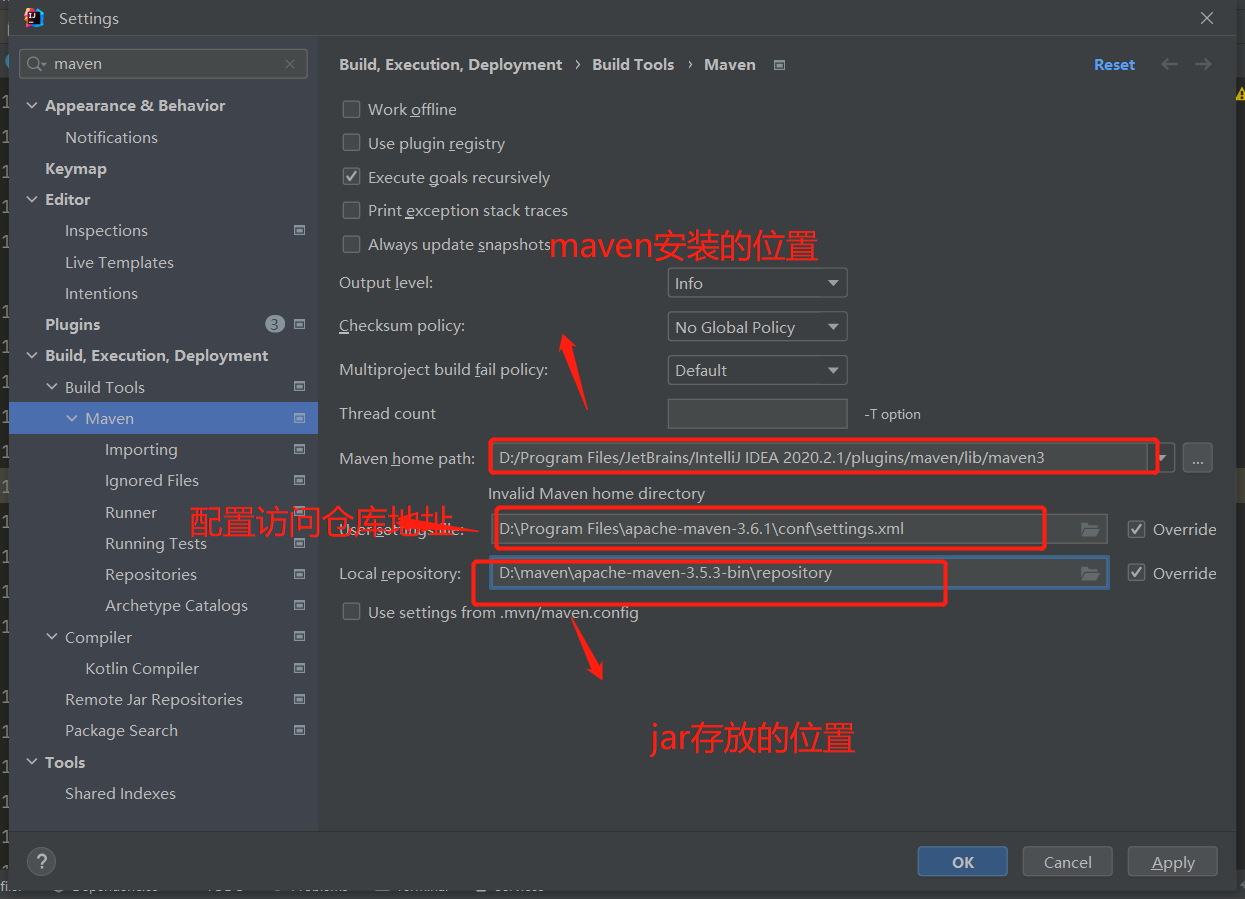Click the project icon beside Archetype Catalogs
Image resolution: width=1245 pixels, height=899 pixels.
[299, 605]
